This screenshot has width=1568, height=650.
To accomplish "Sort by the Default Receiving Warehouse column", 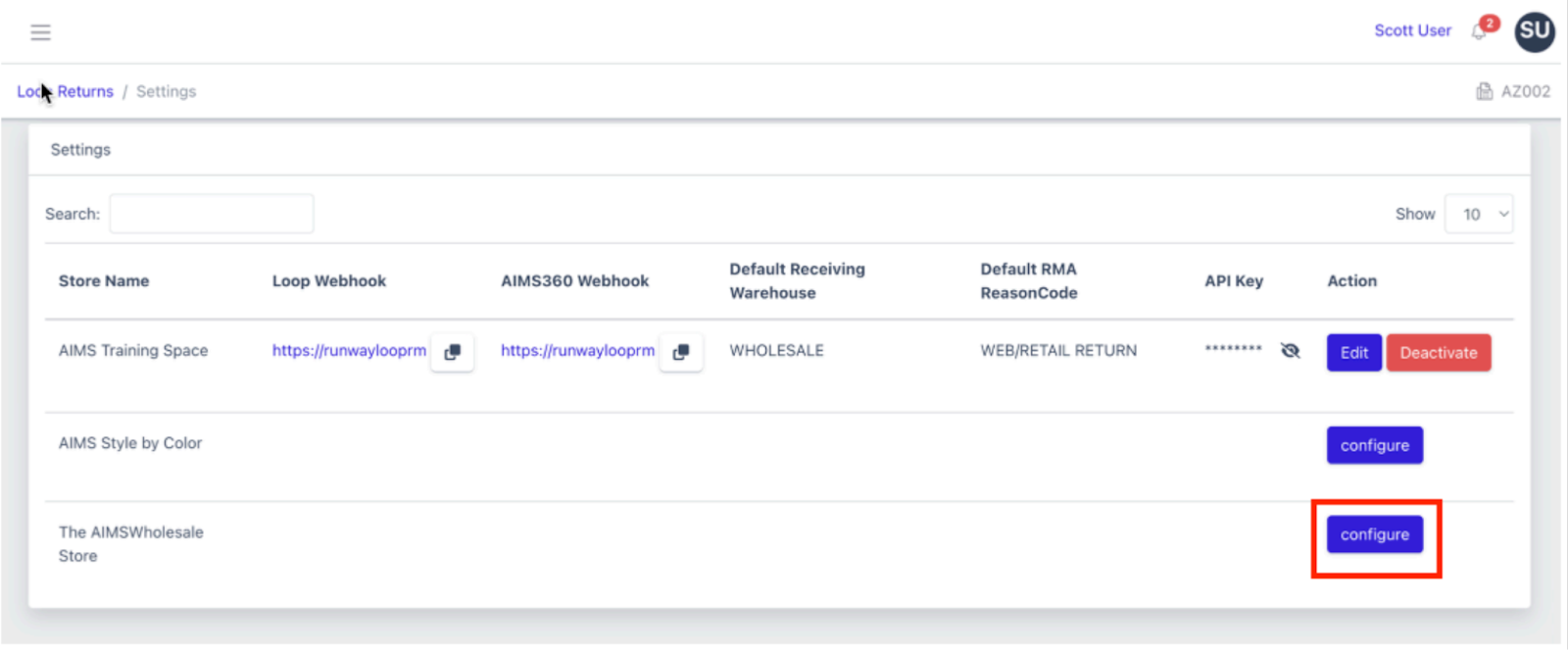I will coord(797,280).
